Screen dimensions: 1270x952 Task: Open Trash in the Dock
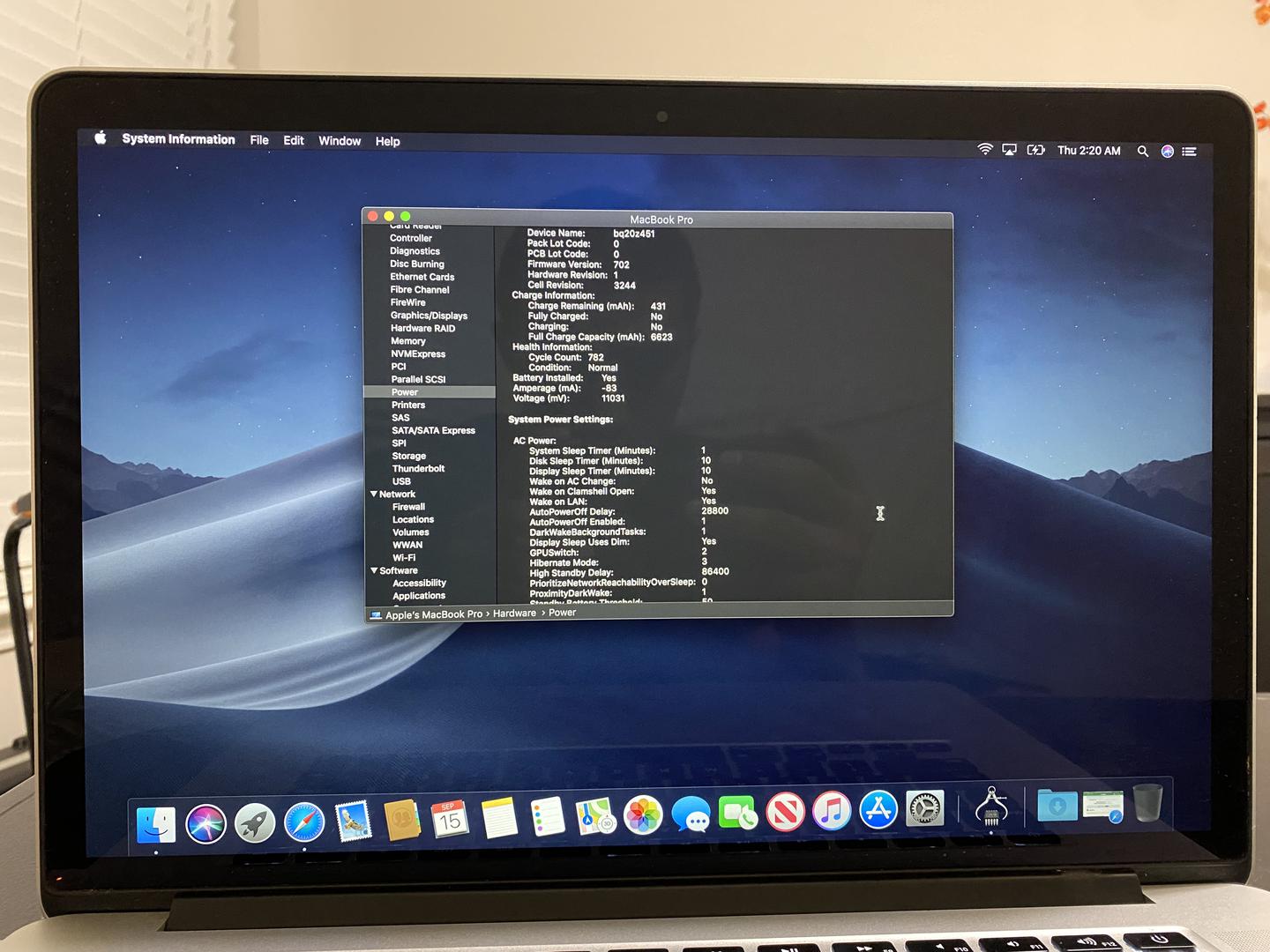point(1147,802)
